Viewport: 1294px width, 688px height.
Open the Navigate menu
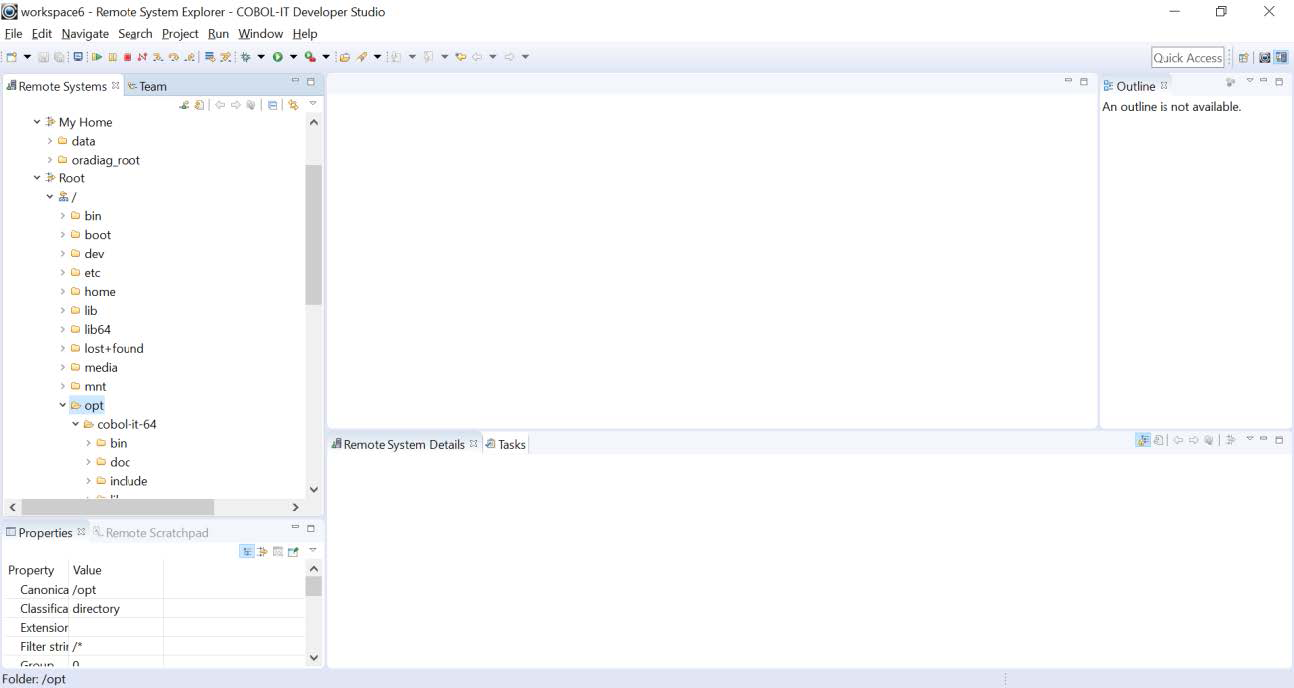[x=85, y=33]
